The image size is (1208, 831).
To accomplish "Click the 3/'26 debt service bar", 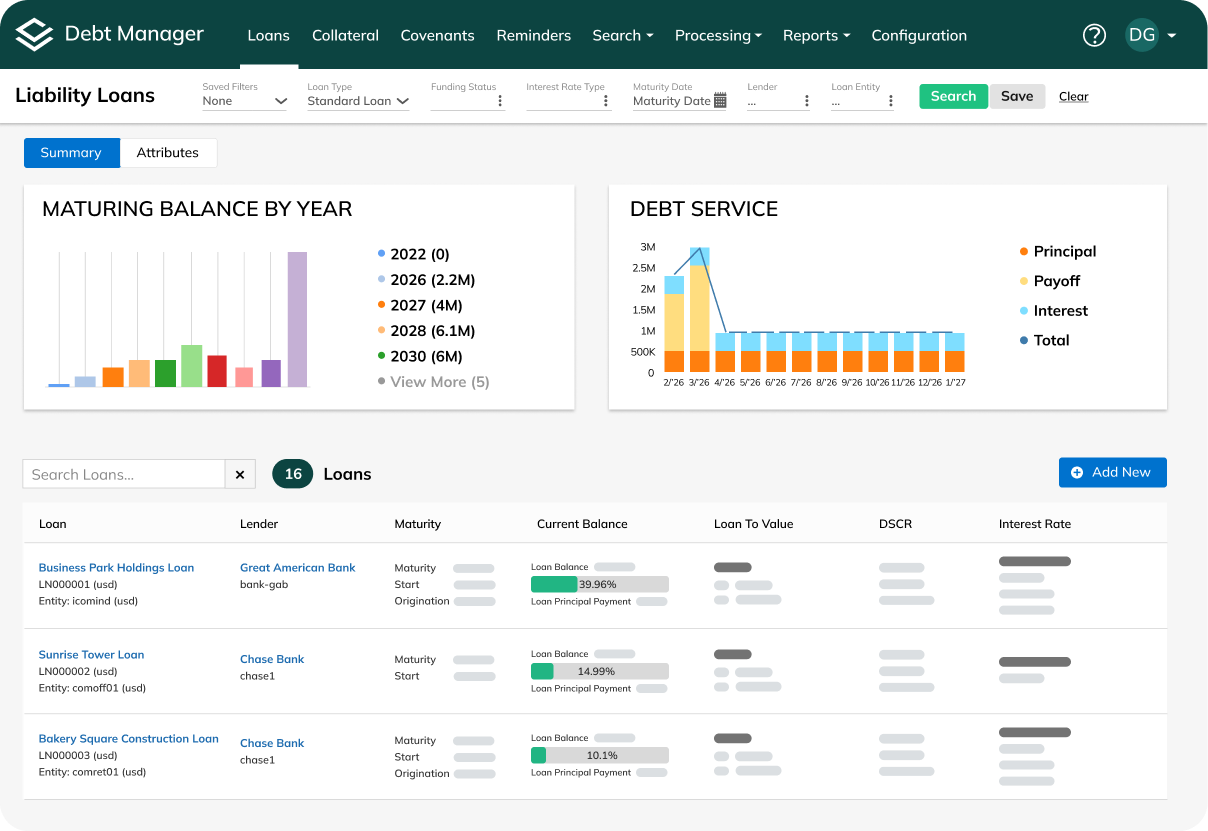I will point(699,310).
